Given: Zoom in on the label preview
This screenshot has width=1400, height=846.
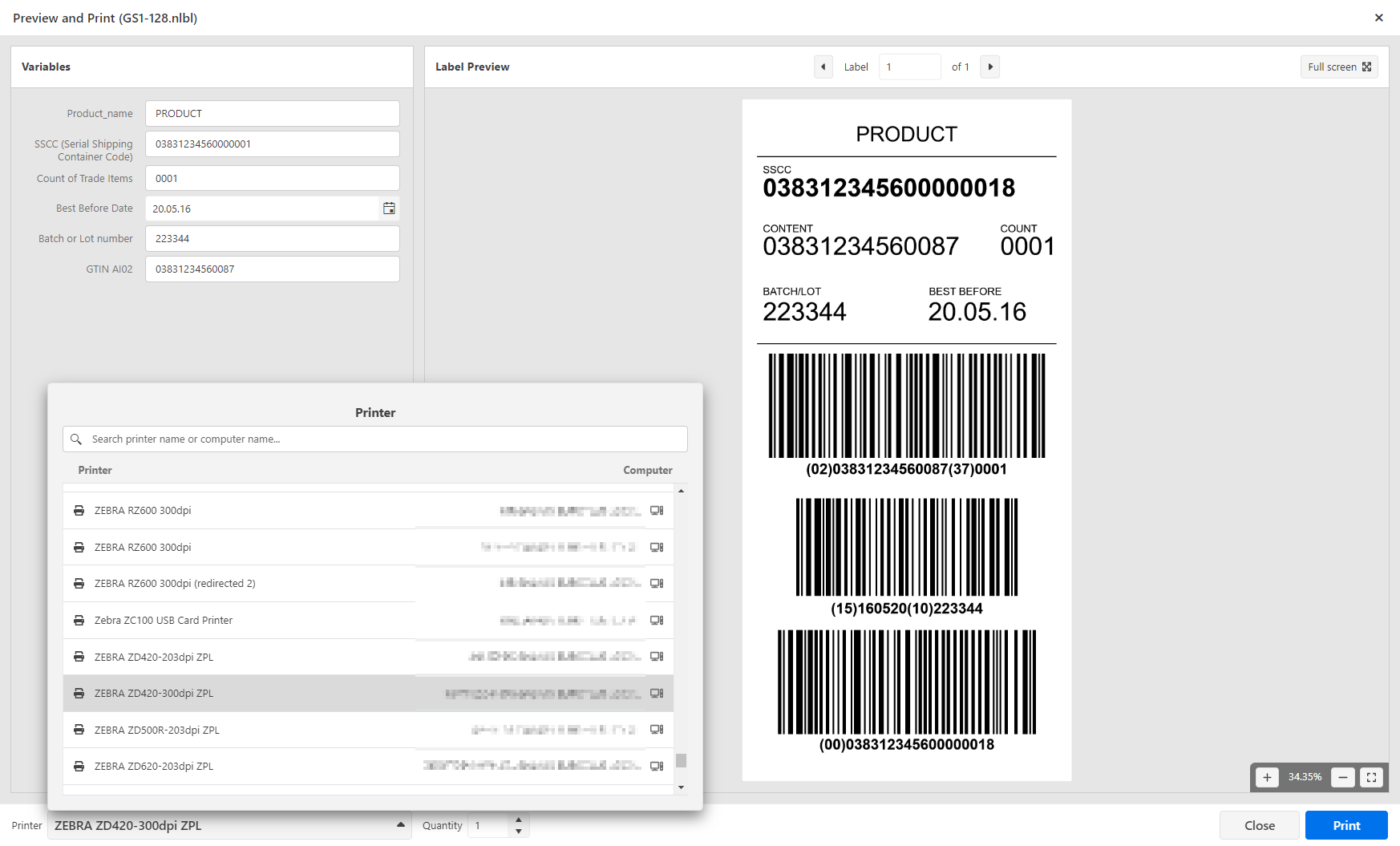Looking at the screenshot, I should [x=1267, y=777].
